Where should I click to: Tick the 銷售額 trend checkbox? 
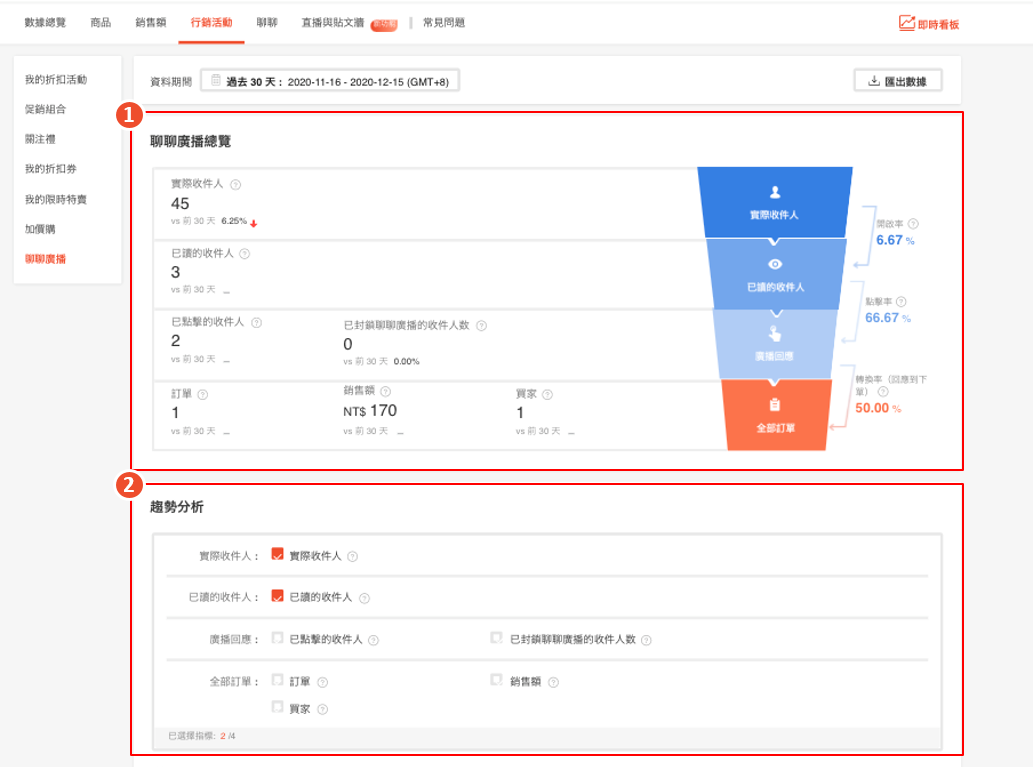click(x=496, y=680)
